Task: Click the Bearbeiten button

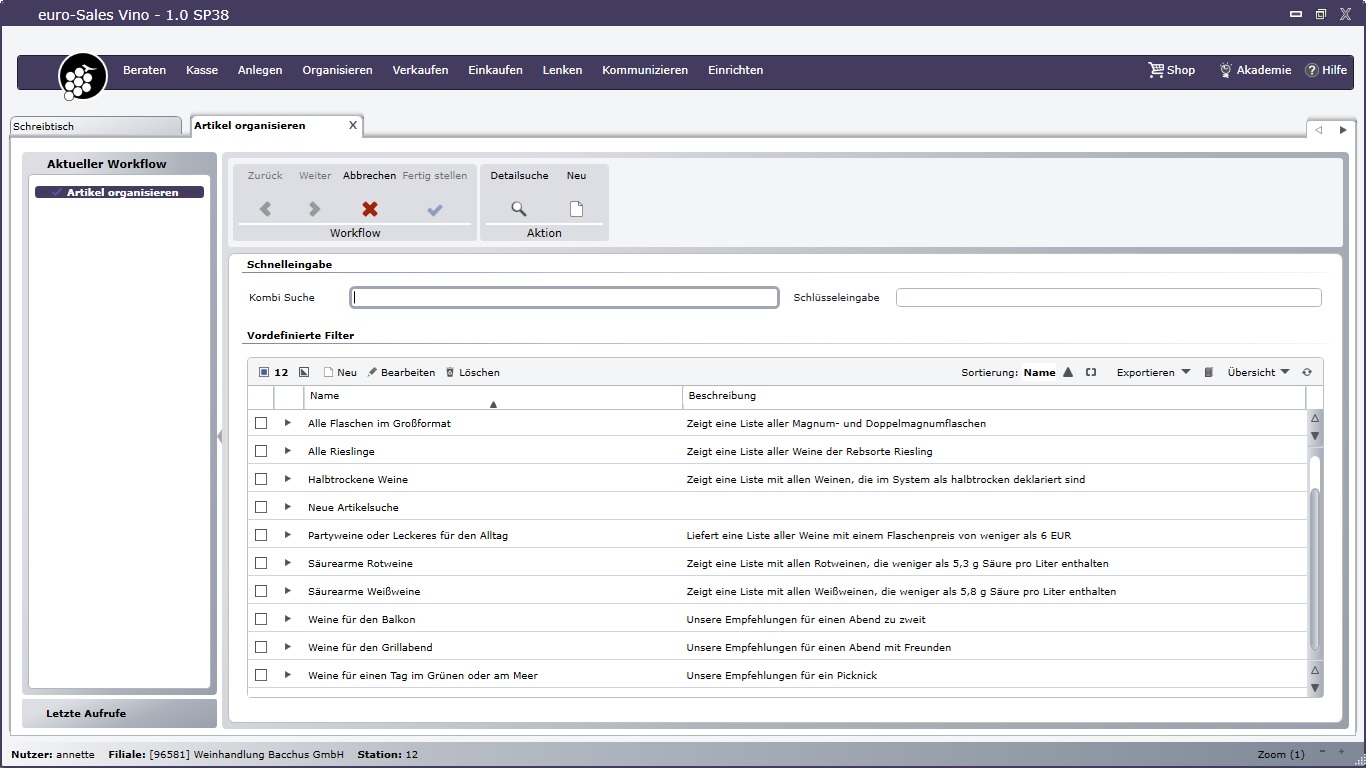Action: (401, 372)
